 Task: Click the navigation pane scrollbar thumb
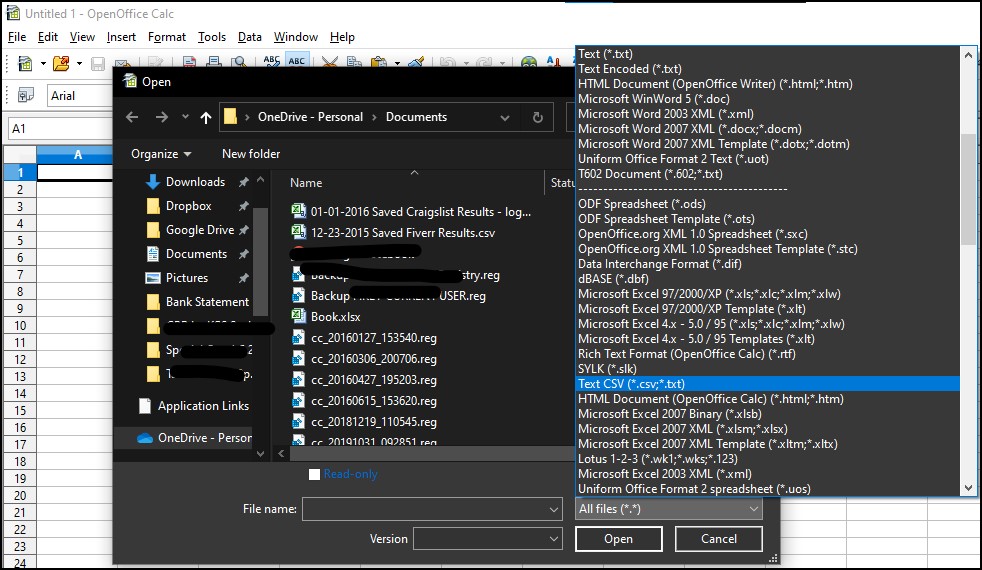point(261,262)
